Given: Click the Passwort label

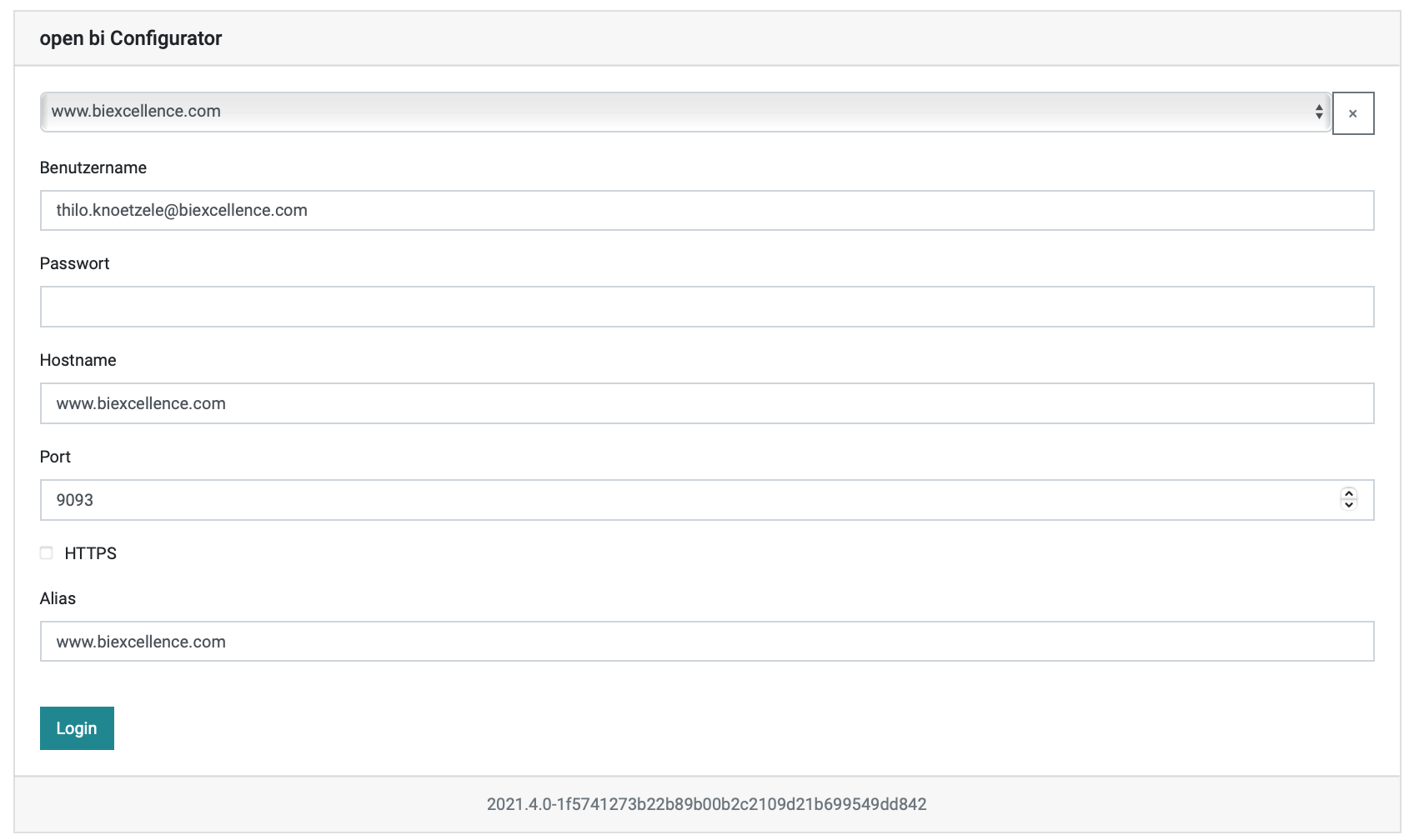Looking at the screenshot, I should click(x=75, y=263).
